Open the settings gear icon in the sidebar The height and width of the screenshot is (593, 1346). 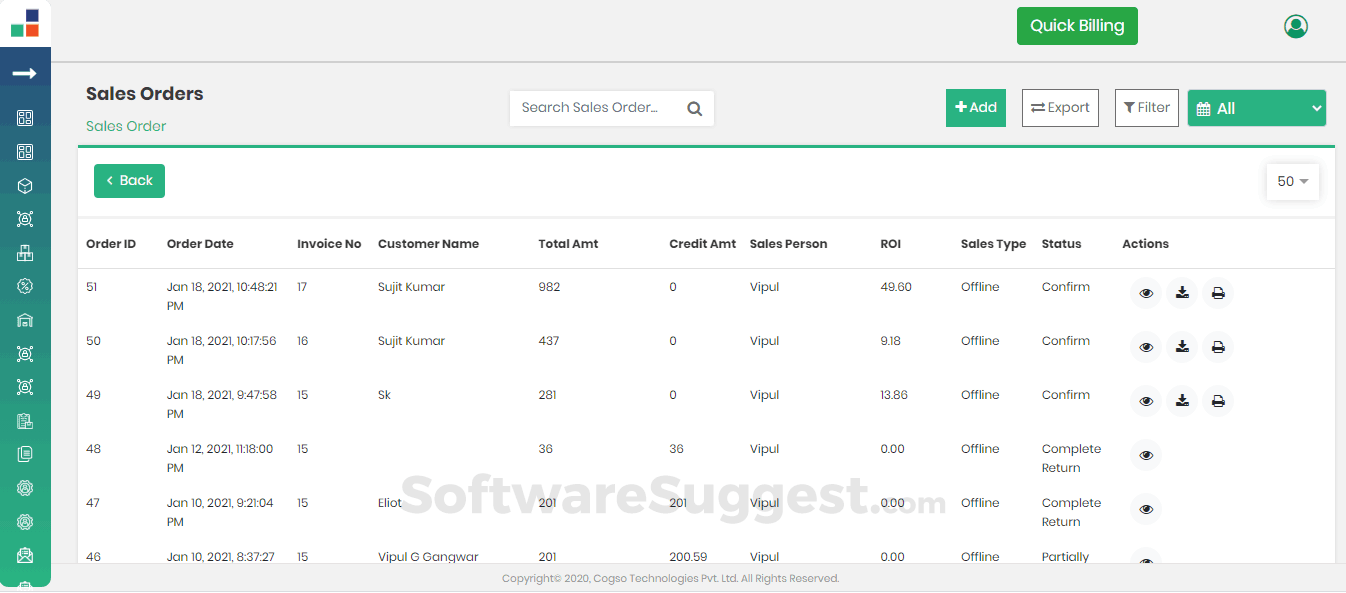(x=24, y=487)
